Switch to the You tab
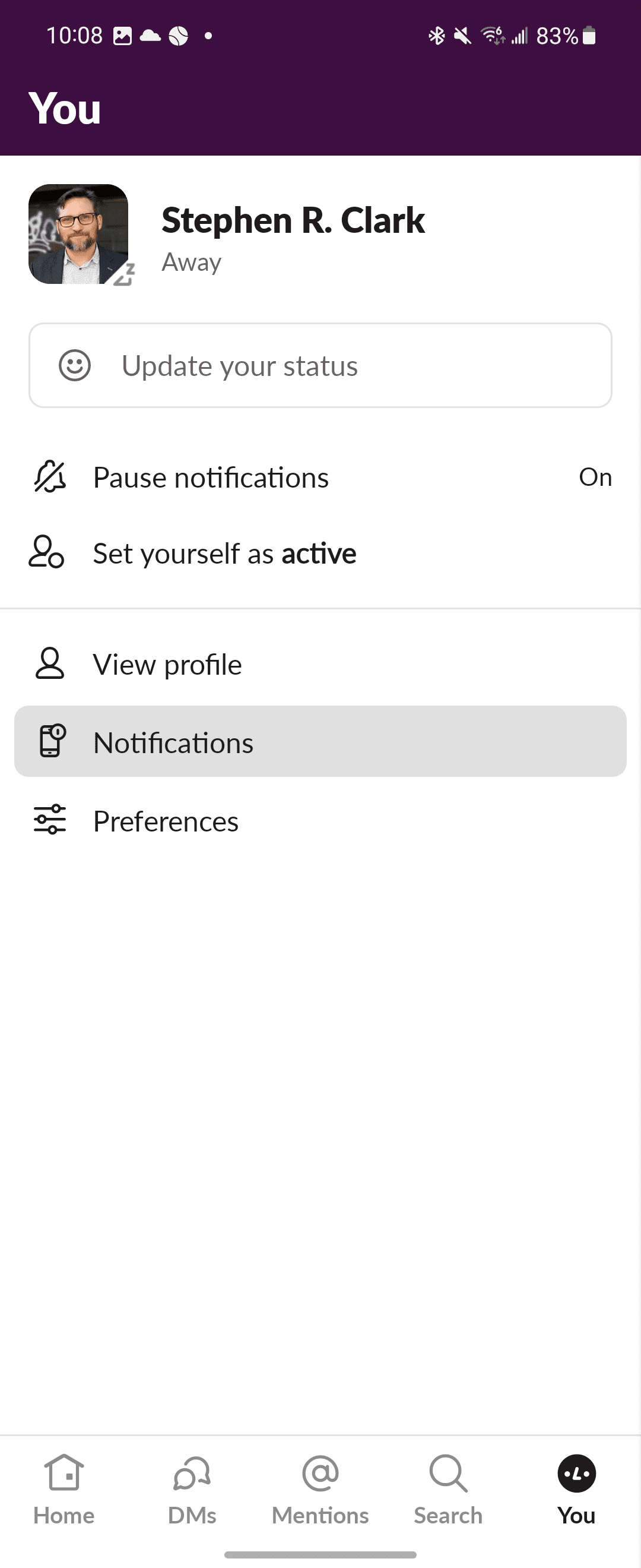The width and height of the screenshot is (641, 1568). coord(576,1487)
